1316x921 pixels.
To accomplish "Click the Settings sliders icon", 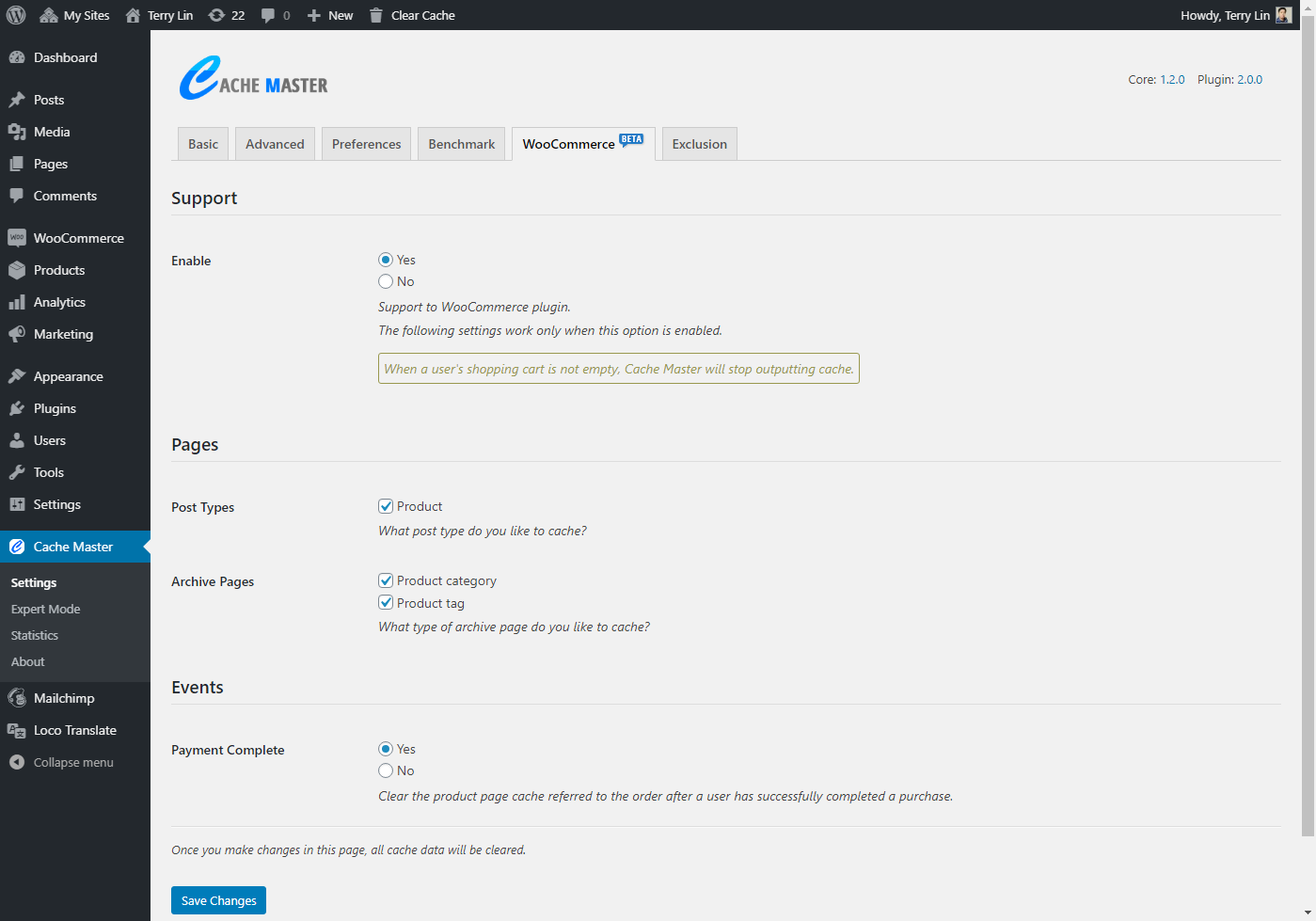I will click(17, 504).
